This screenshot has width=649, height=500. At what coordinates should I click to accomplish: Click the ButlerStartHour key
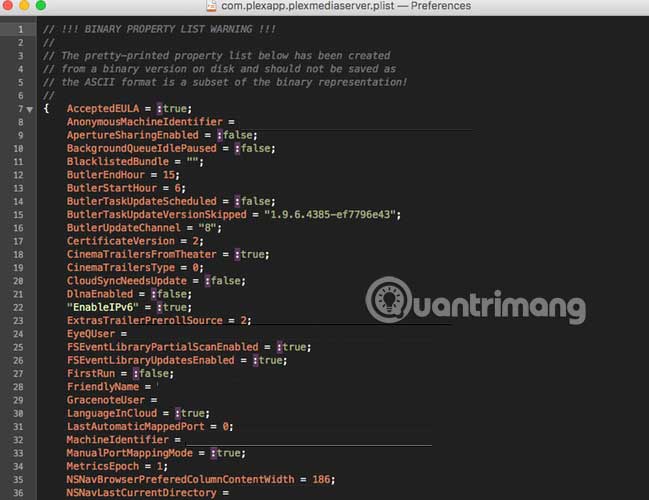[112, 188]
